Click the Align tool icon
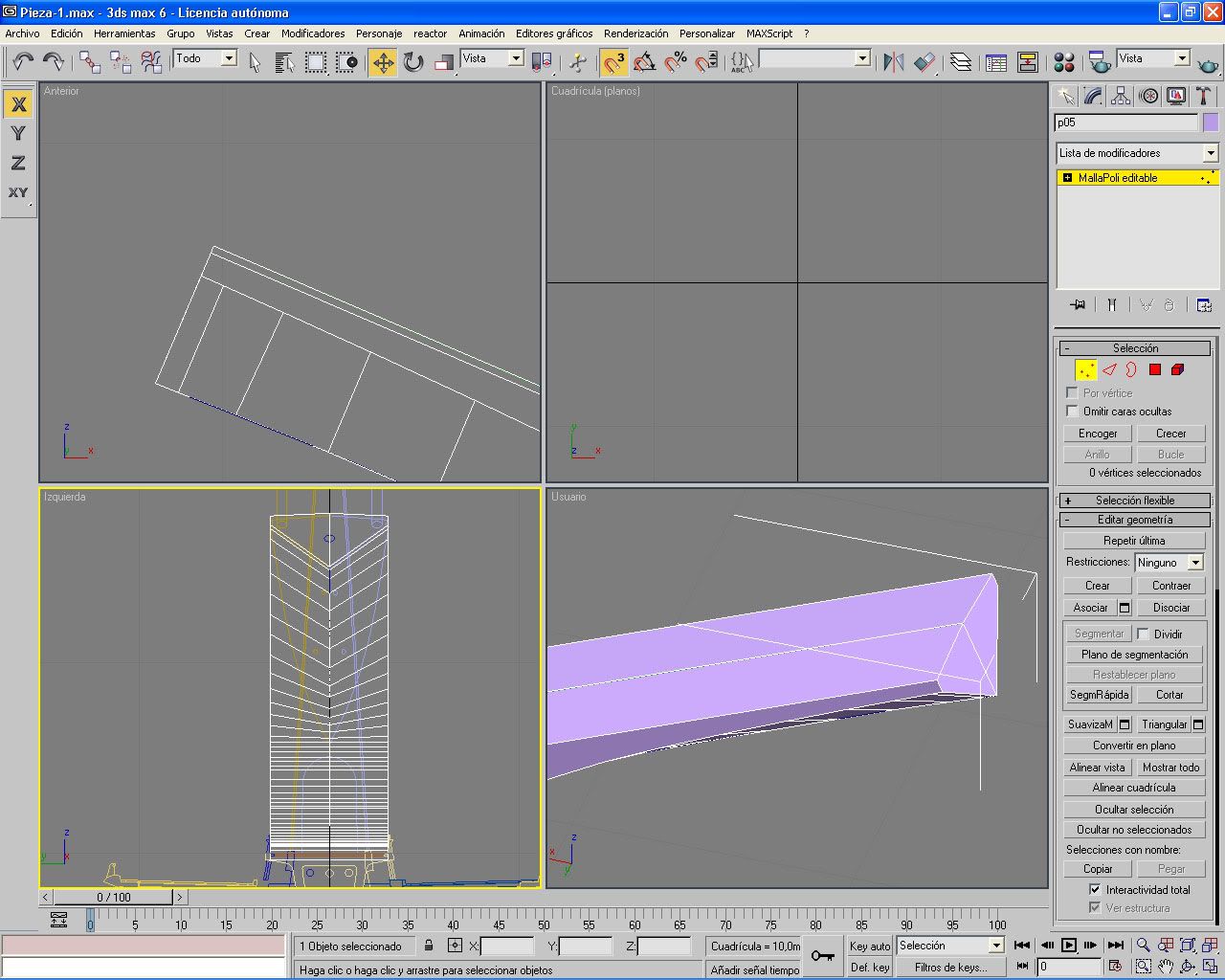The height and width of the screenshot is (980, 1225). click(x=924, y=62)
